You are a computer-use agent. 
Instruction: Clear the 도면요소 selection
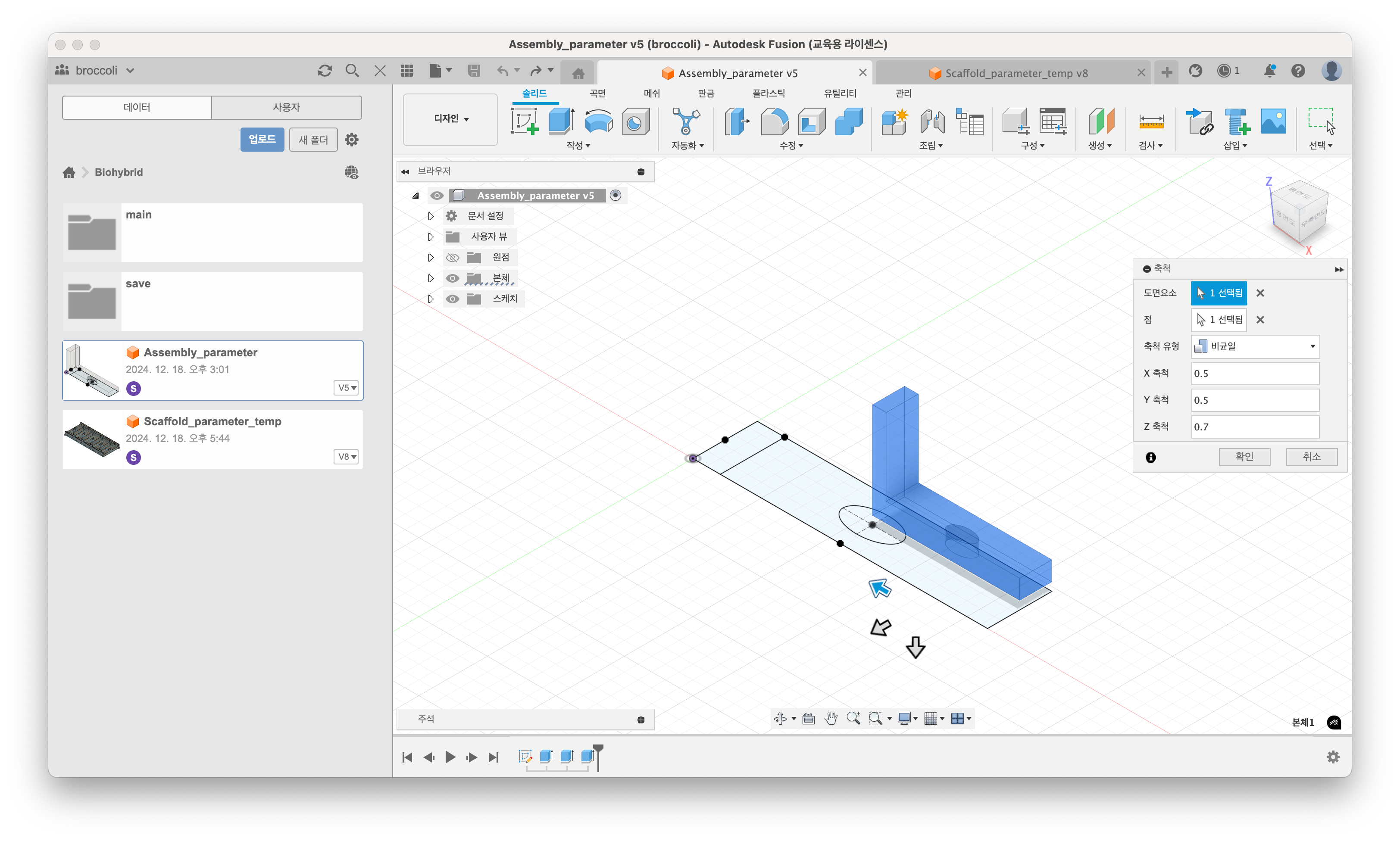click(x=1260, y=293)
